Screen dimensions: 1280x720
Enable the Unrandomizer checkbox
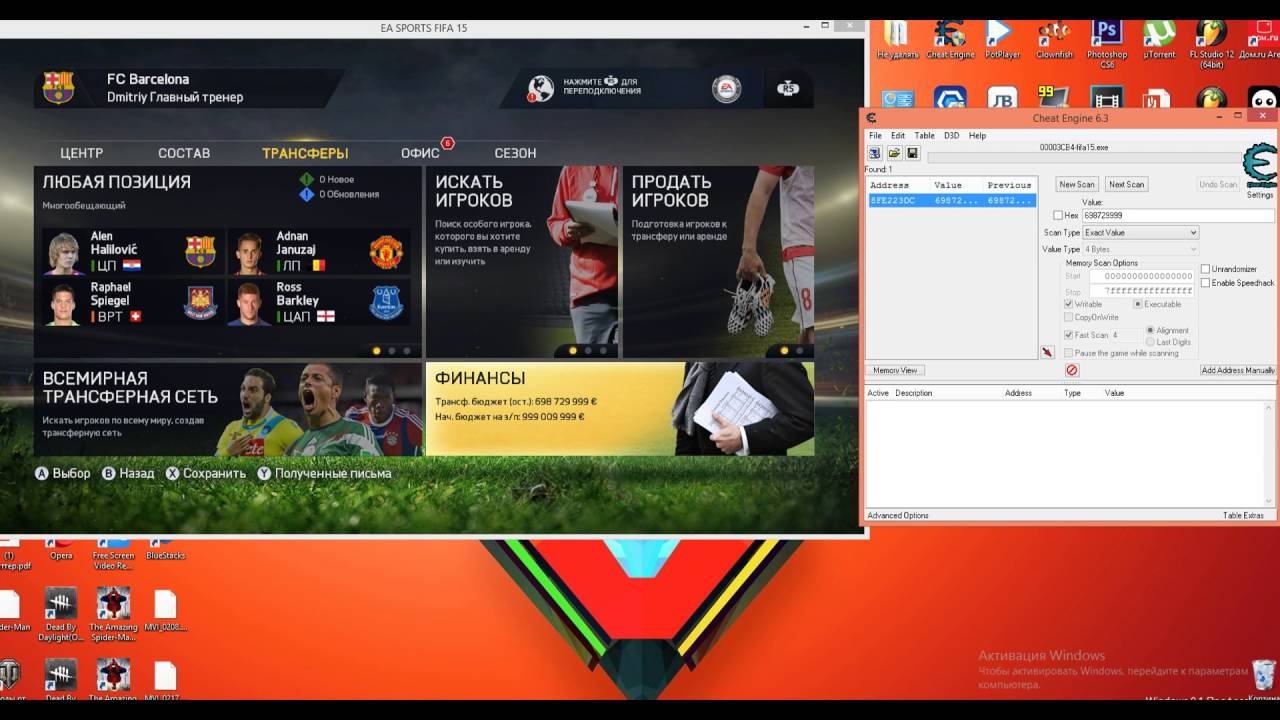coord(1205,269)
